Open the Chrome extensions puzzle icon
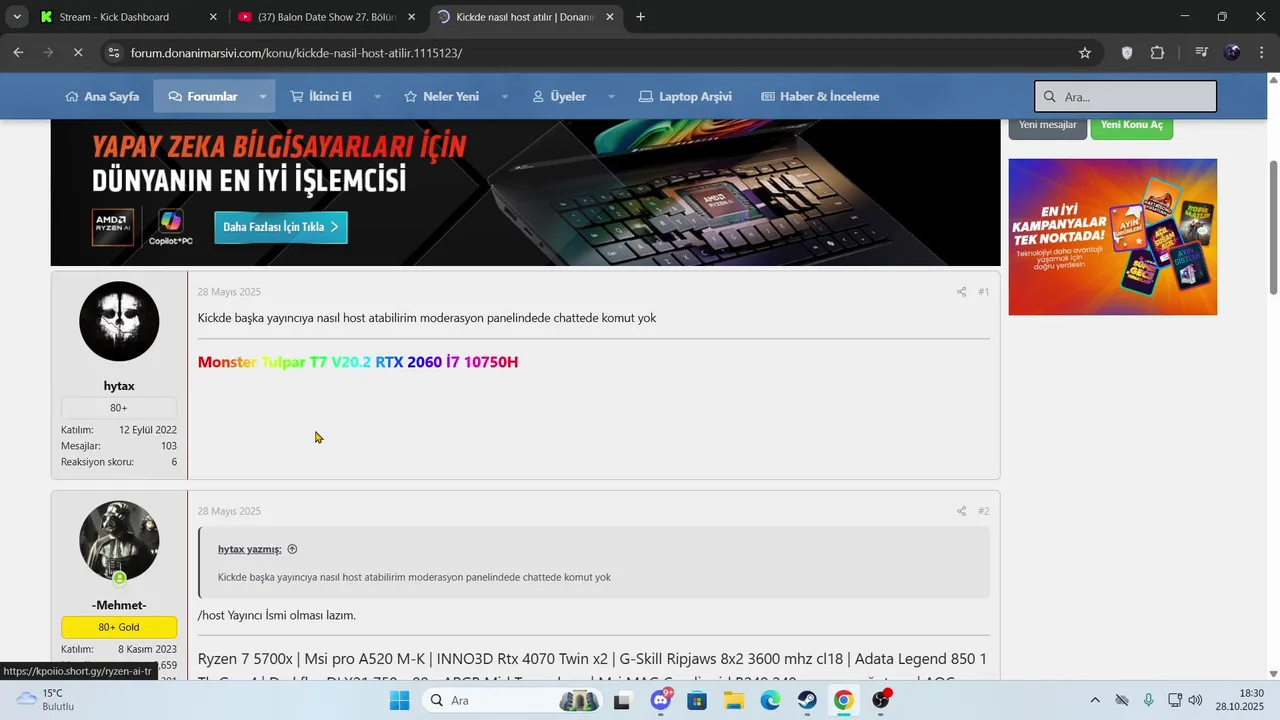Screen dimensions: 1280x720 point(1158,53)
